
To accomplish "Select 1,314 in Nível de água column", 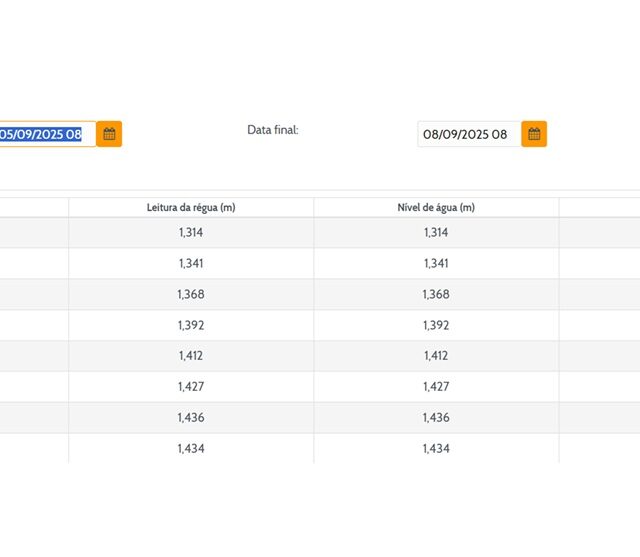I will [x=436, y=232].
